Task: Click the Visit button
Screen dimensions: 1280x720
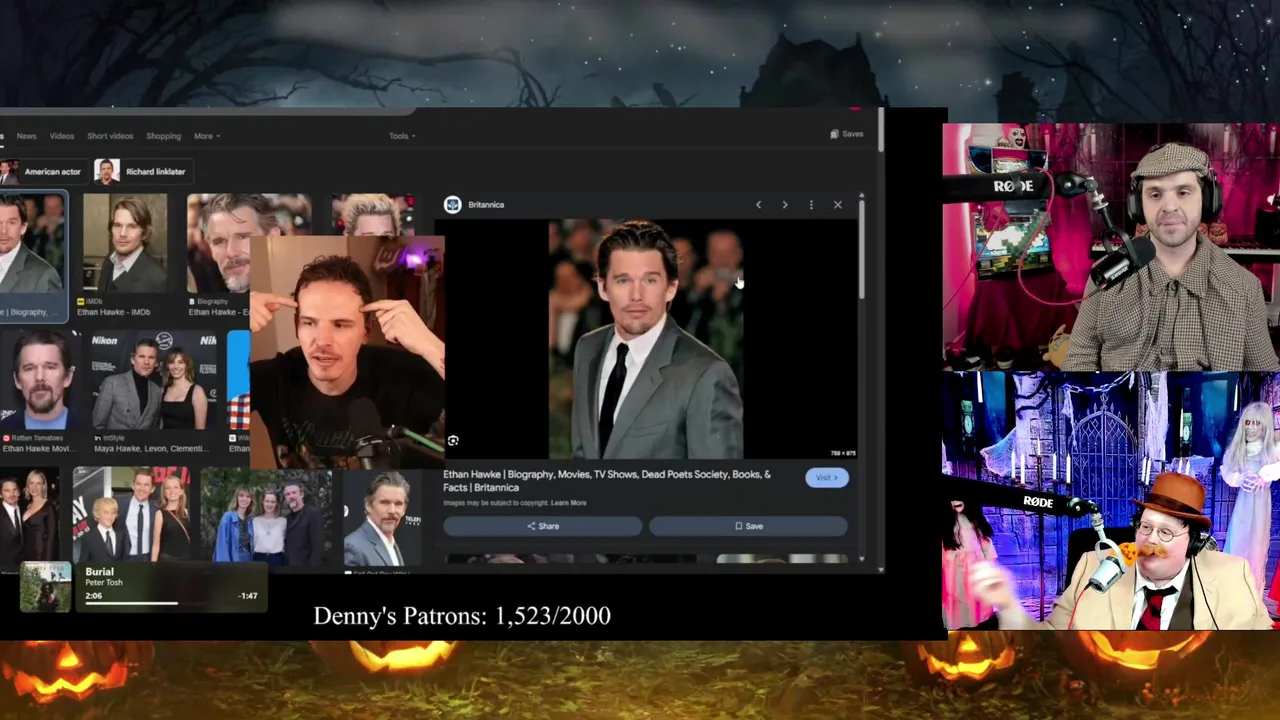Action: pos(827,478)
